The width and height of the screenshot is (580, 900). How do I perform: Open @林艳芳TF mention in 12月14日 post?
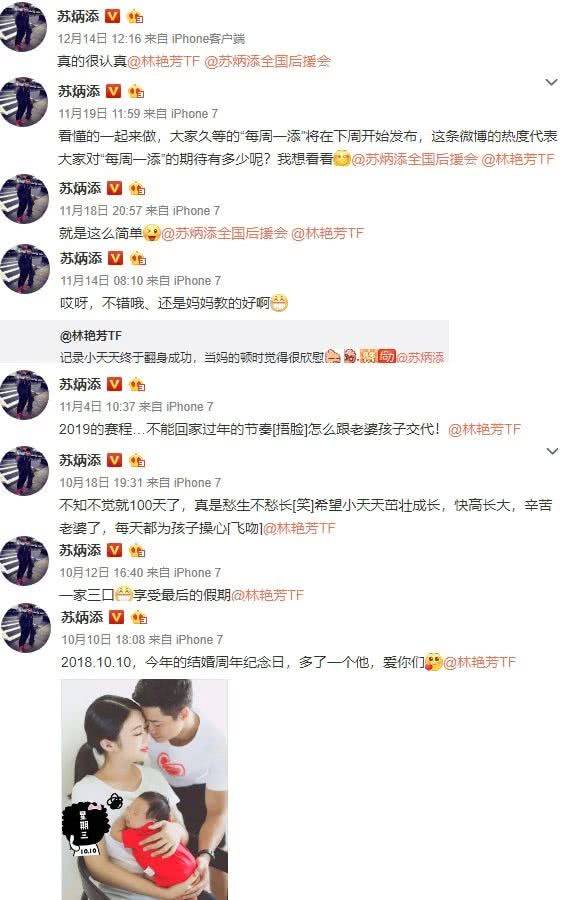[x=164, y=61]
